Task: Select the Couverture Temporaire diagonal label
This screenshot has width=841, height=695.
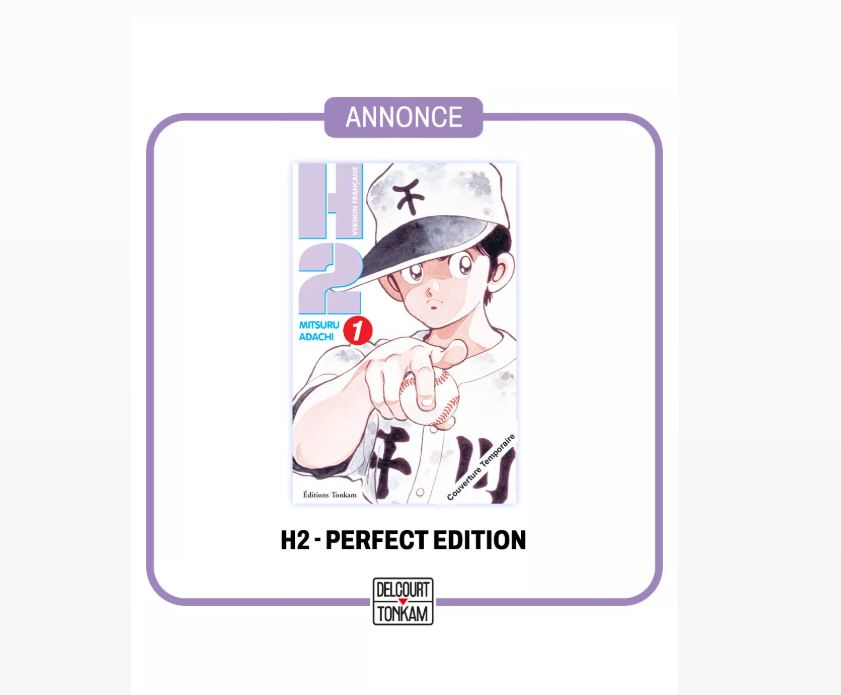Action: tap(481, 468)
